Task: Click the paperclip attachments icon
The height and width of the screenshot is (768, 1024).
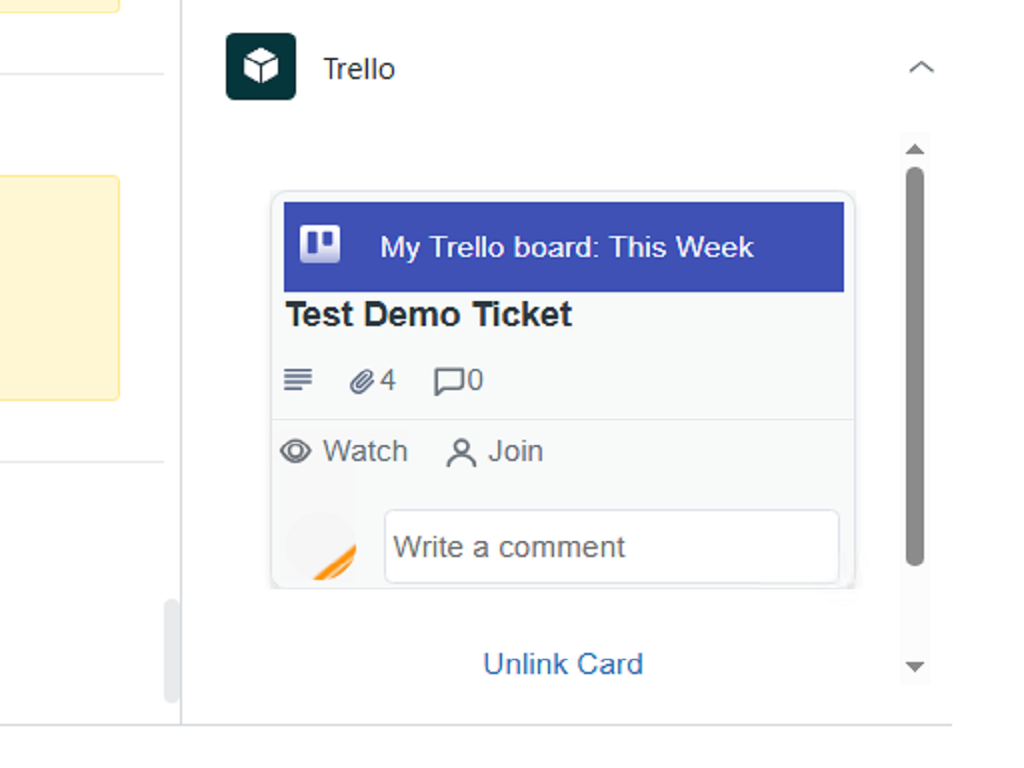Action: click(361, 381)
